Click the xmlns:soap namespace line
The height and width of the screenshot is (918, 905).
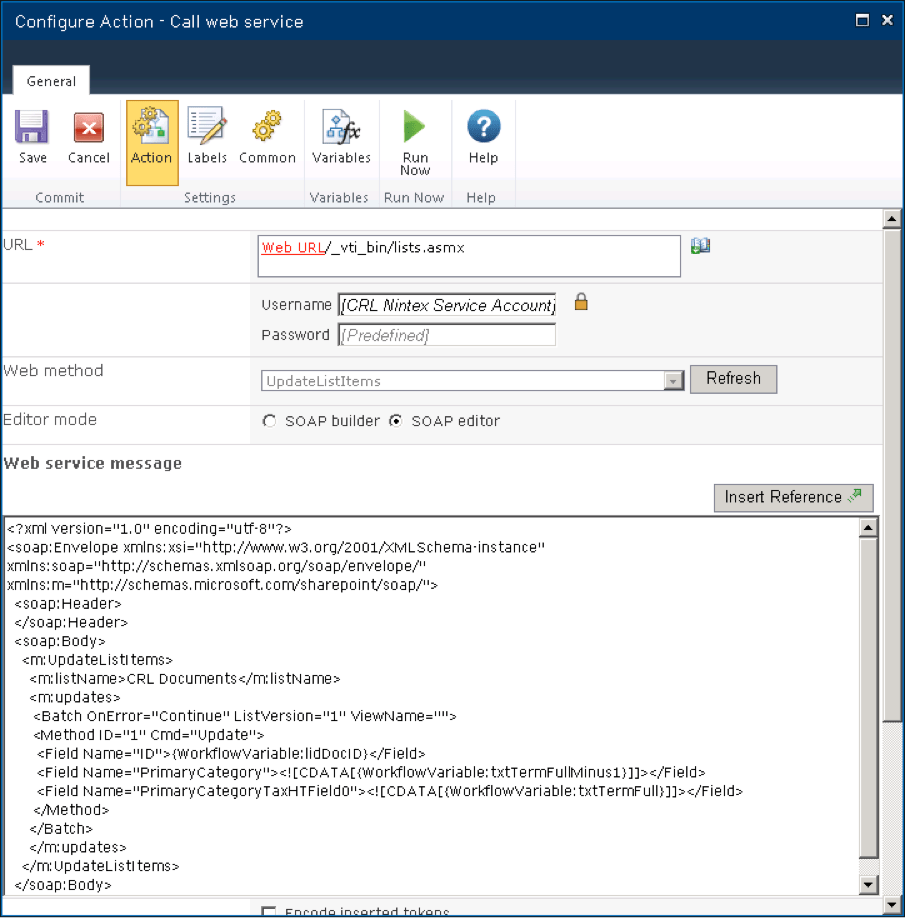tap(217, 566)
